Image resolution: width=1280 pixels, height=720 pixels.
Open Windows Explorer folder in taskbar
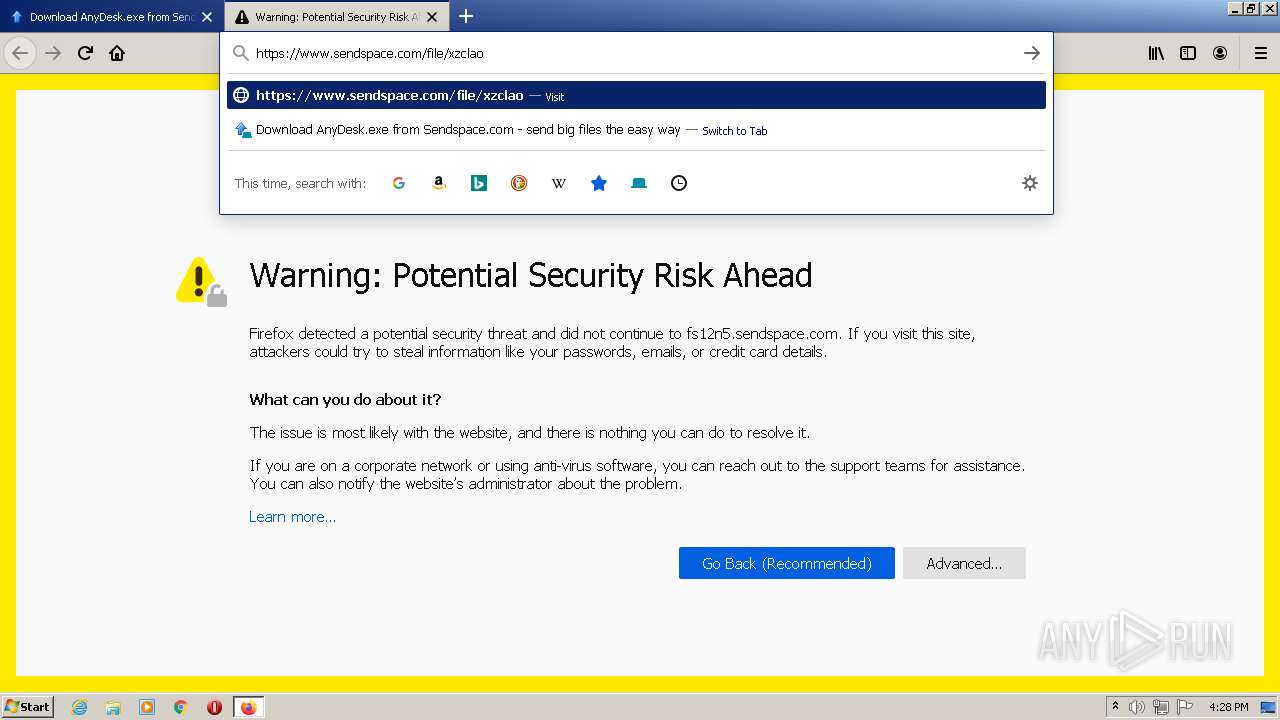pyautogui.click(x=113, y=707)
